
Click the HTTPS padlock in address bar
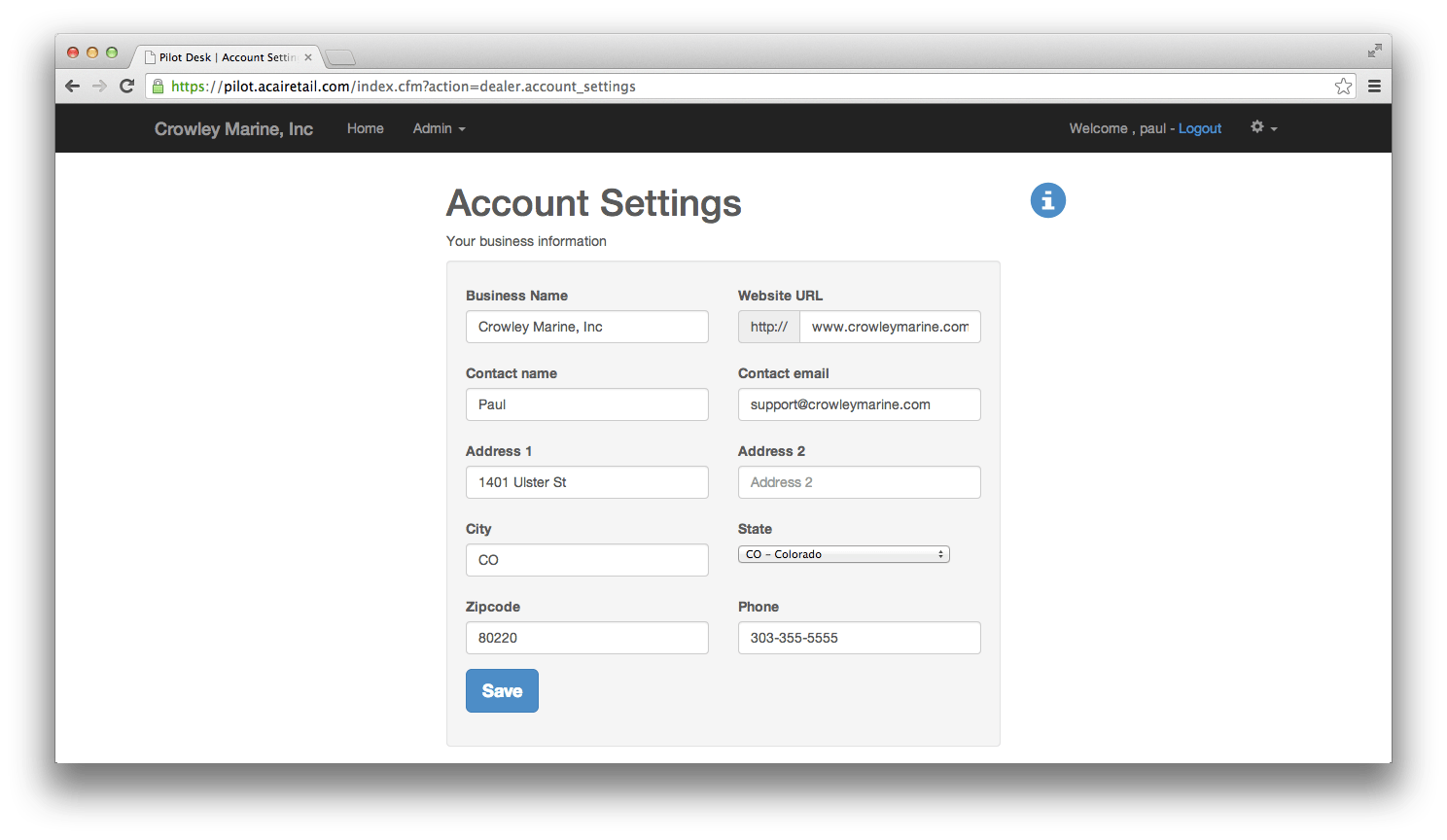click(158, 86)
